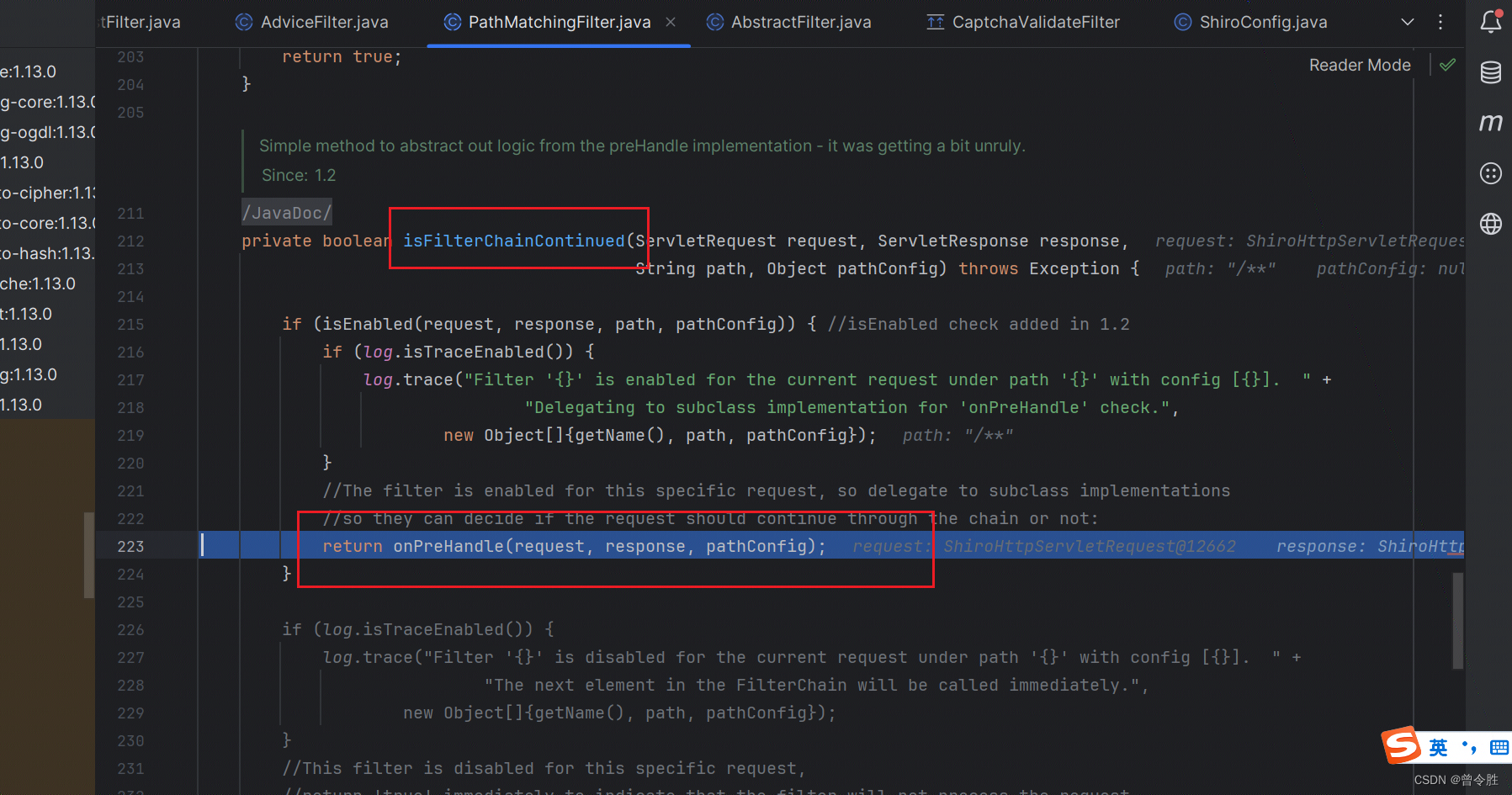The height and width of the screenshot is (795, 1512).
Task: Select the o-cipher:1.13 library entry
Action: tap(48, 193)
